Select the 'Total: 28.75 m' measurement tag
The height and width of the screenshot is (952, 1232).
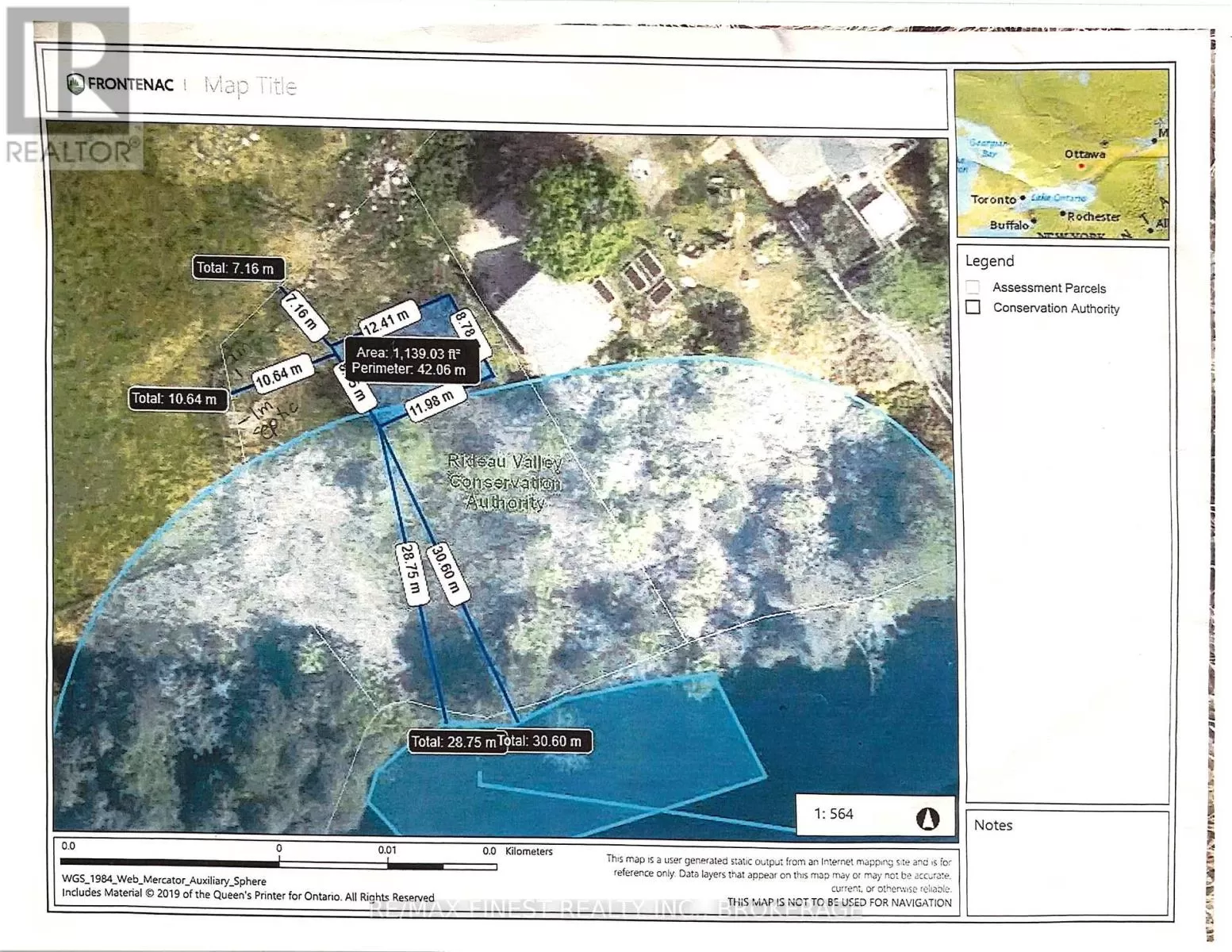point(453,742)
